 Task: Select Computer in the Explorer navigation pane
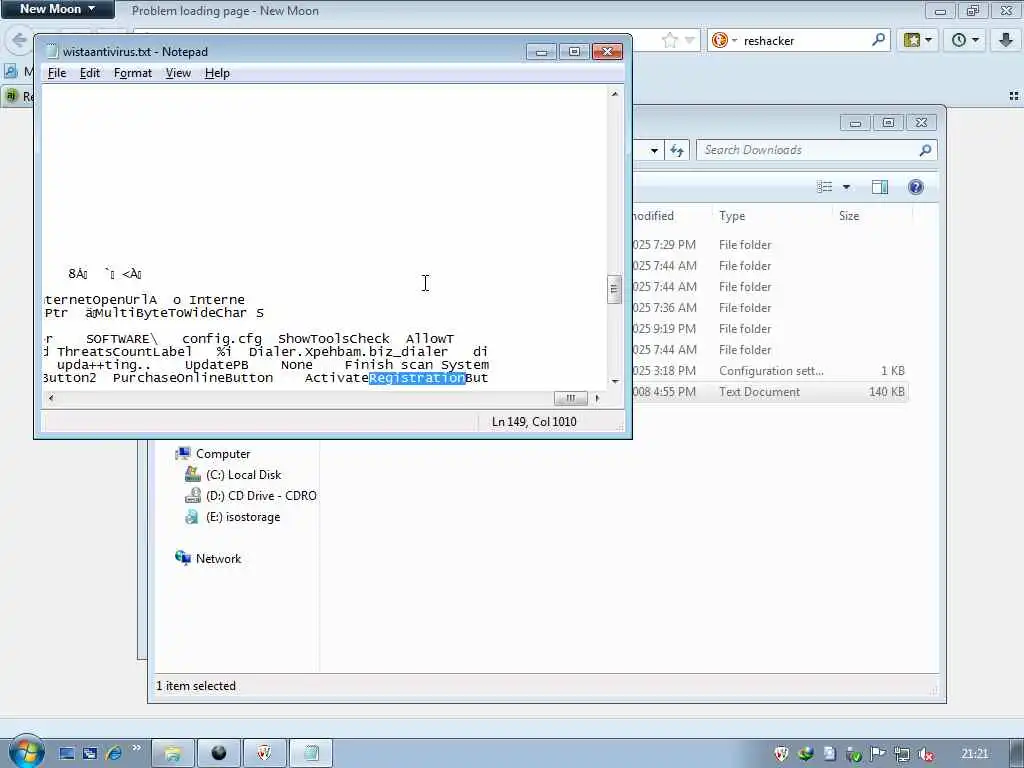click(223, 454)
